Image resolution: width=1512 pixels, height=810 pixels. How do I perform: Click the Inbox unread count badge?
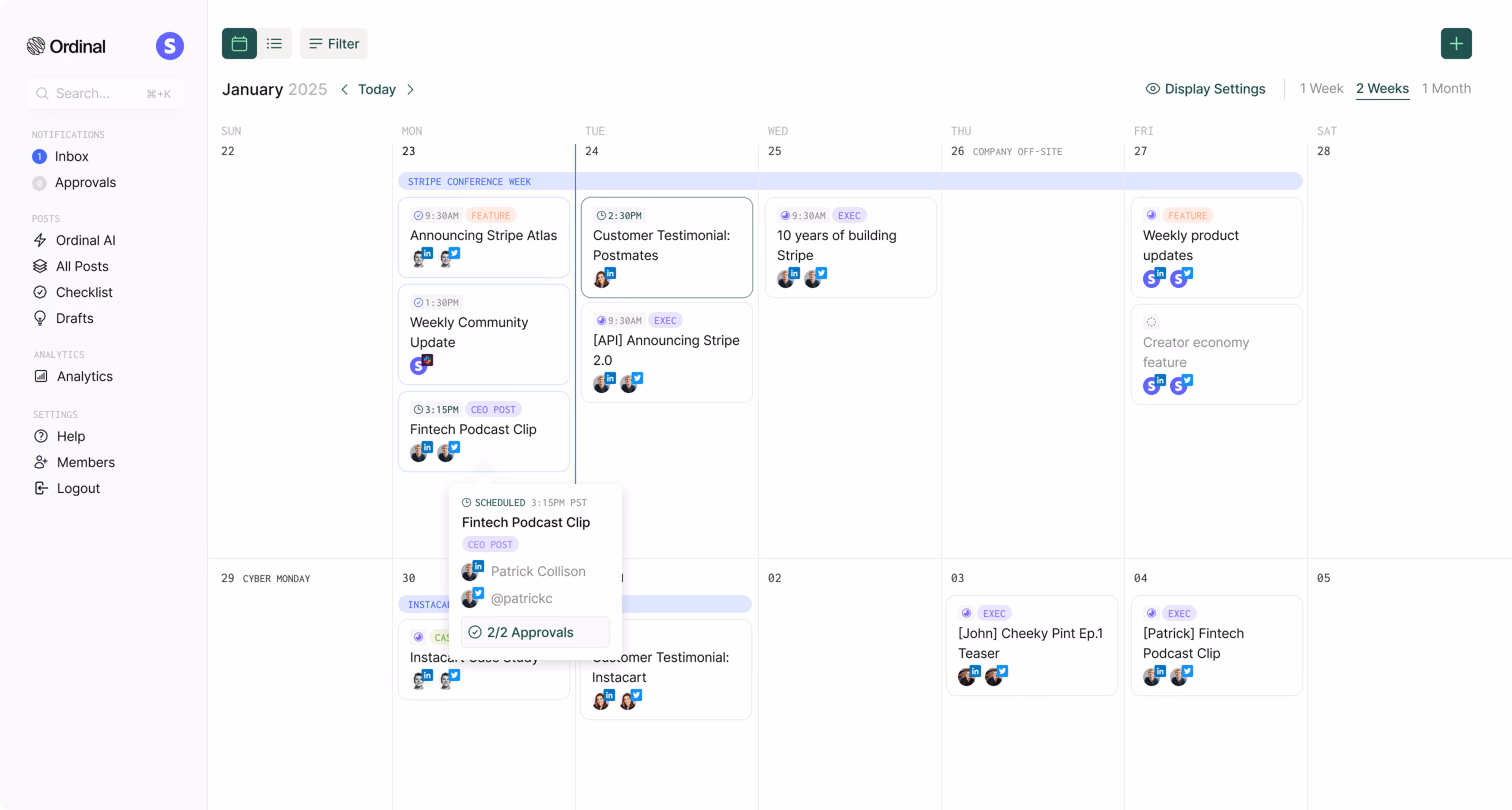click(x=39, y=156)
